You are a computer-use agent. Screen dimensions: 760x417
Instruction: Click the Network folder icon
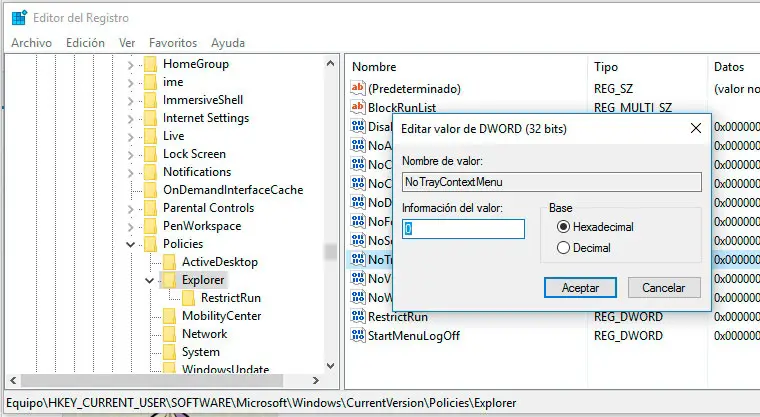coord(170,334)
